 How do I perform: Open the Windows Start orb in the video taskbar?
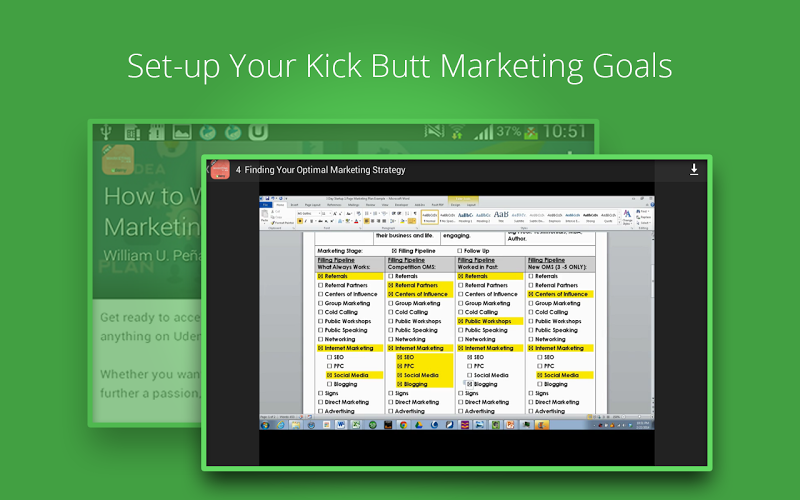click(265, 425)
